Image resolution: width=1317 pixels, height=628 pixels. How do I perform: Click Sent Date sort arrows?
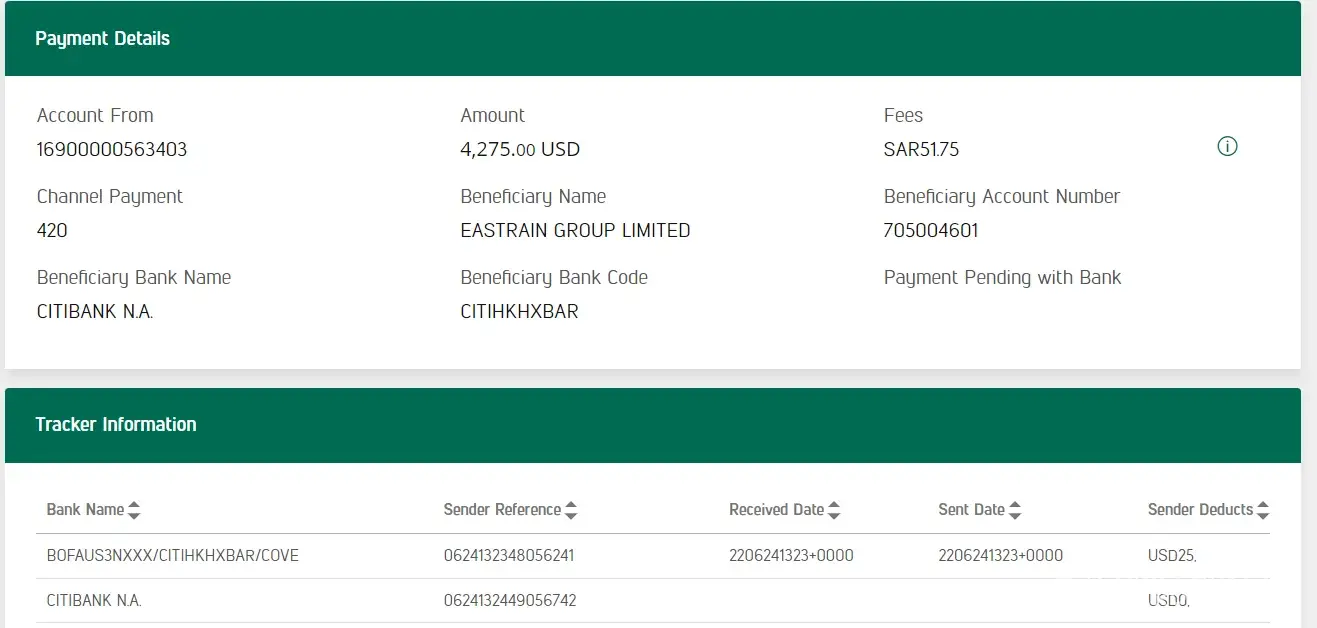(x=1015, y=510)
